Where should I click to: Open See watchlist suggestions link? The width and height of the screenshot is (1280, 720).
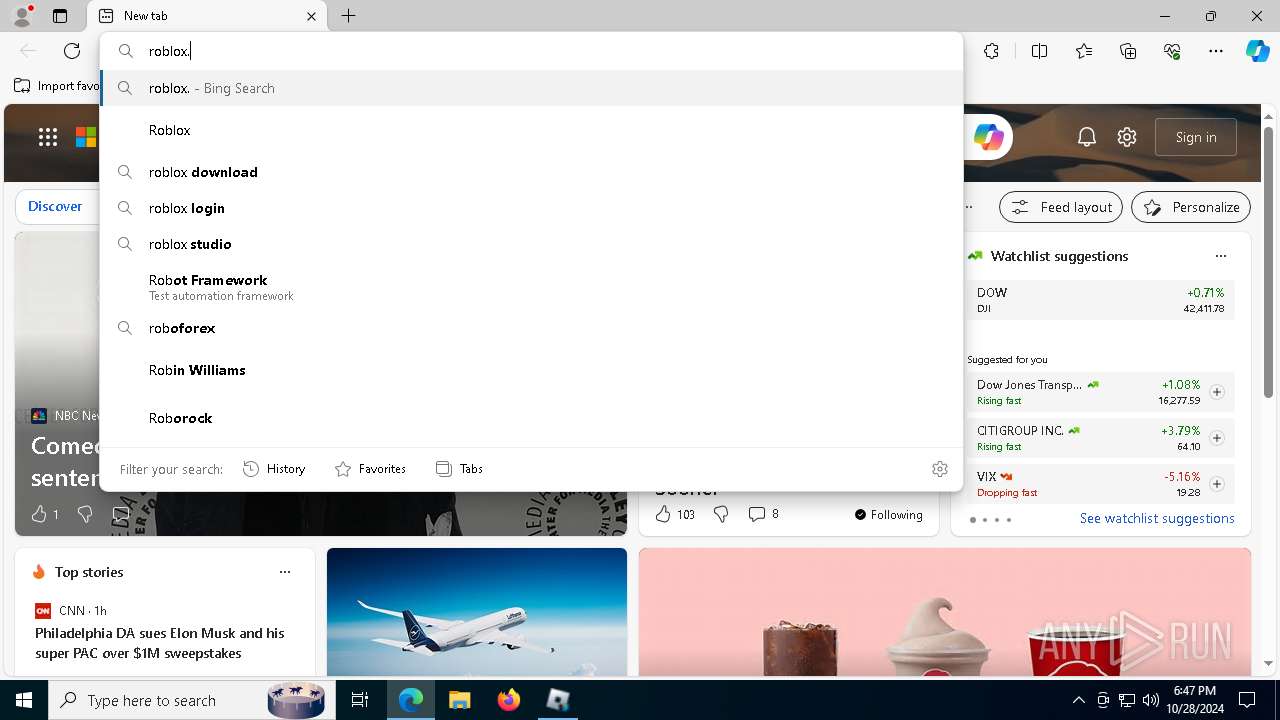click(1157, 518)
